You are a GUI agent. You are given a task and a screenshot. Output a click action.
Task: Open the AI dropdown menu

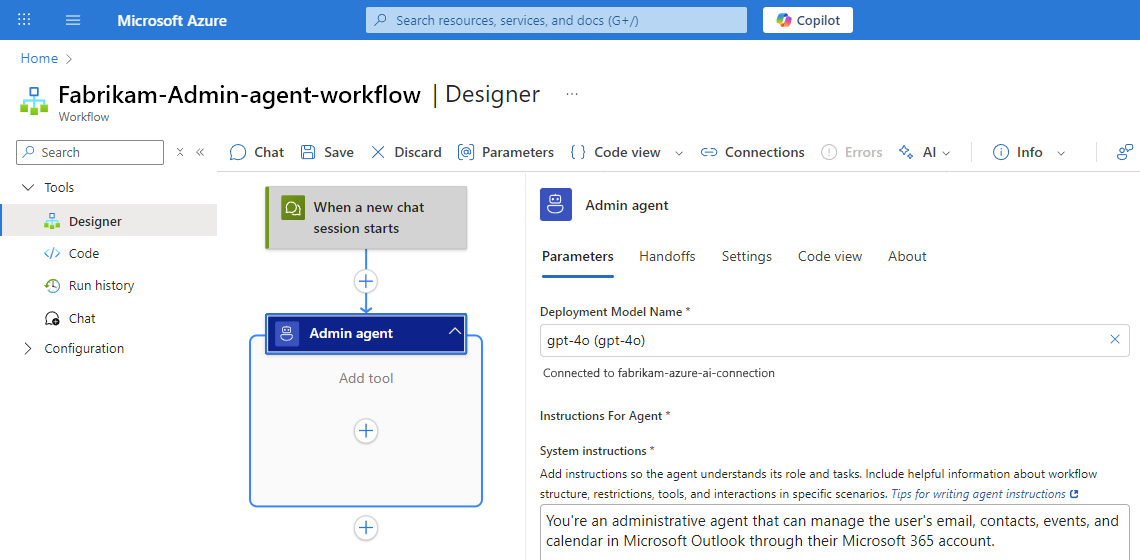point(945,153)
